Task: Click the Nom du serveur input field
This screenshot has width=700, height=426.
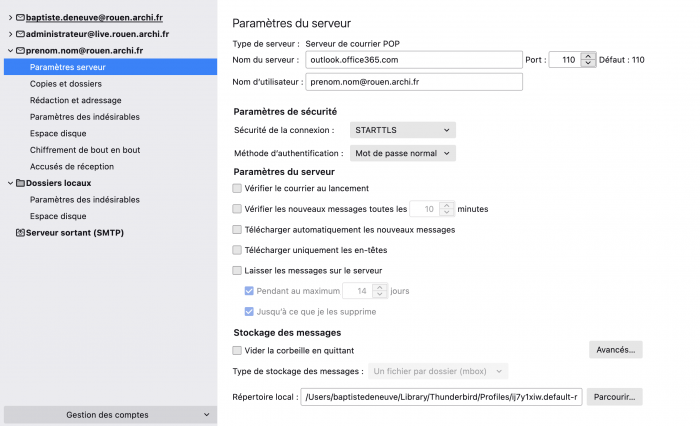Action: click(414, 60)
